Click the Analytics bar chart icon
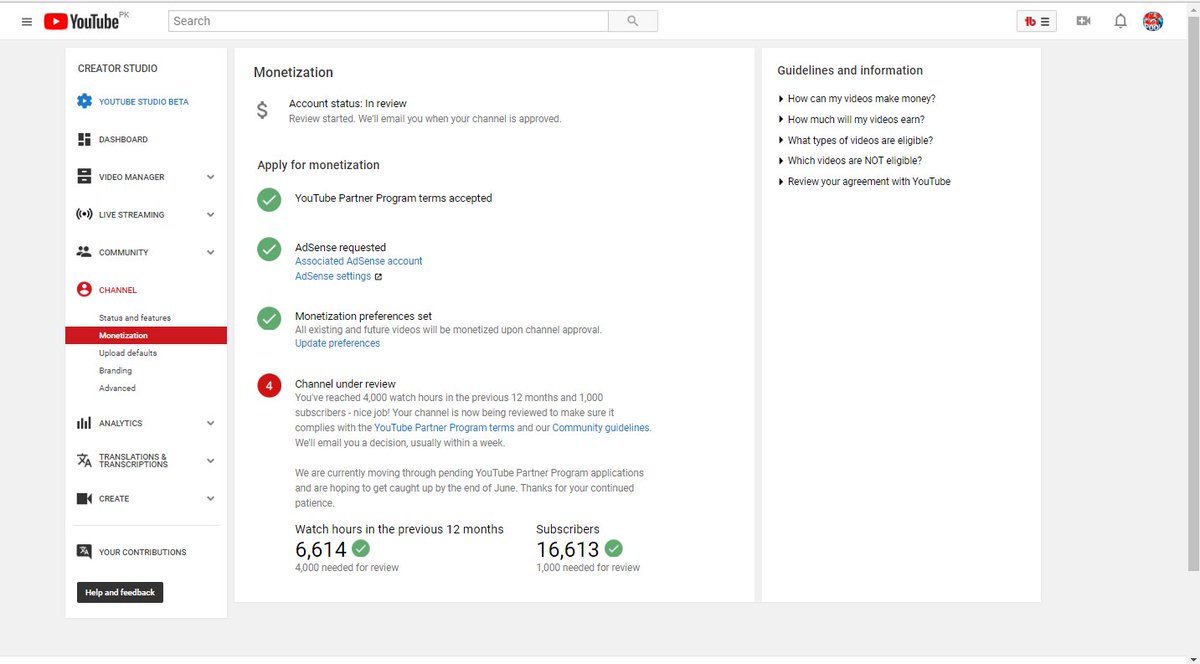The height and width of the screenshot is (664, 1200). [84, 423]
